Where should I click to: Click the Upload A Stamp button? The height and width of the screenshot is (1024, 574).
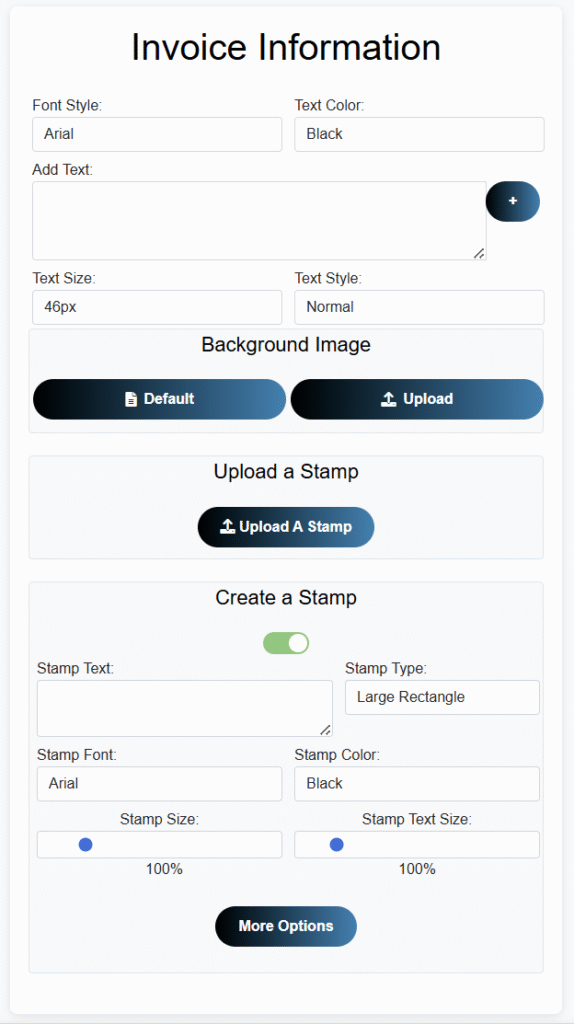286,527
